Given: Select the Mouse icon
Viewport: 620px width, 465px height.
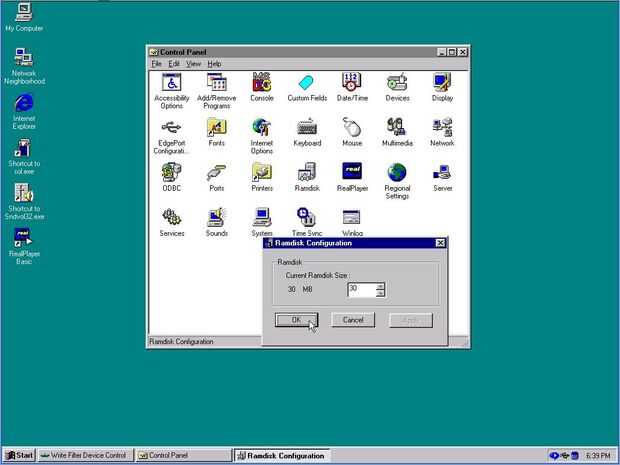Looking at the screenshot, I should [352, 132].
